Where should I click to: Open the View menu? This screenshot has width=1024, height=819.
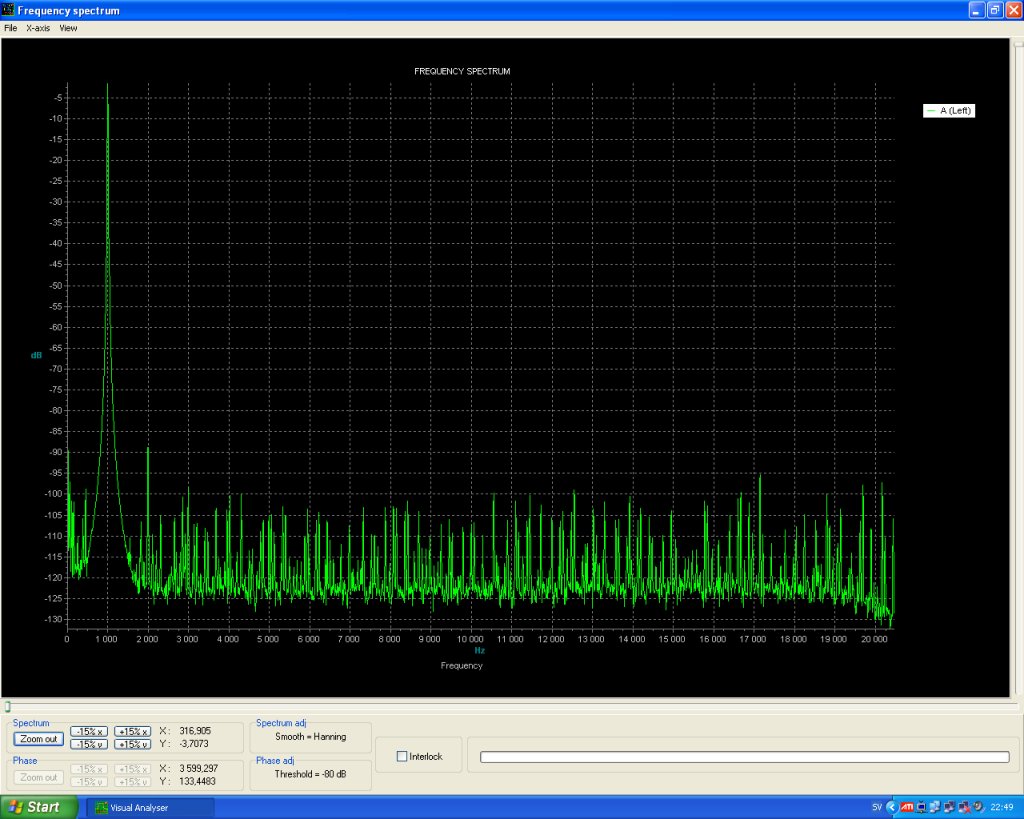coord(68,28)
